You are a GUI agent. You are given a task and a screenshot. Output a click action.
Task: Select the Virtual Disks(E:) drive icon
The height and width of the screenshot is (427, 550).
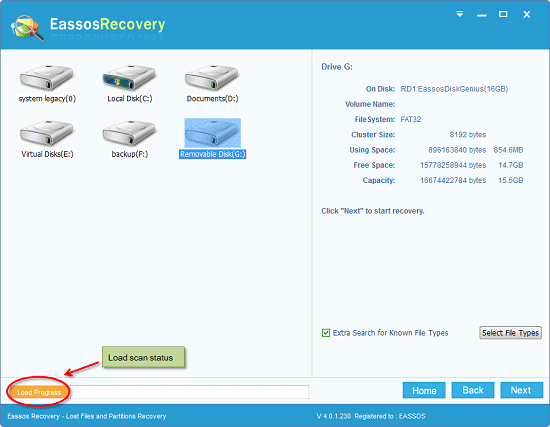[47, 133]
